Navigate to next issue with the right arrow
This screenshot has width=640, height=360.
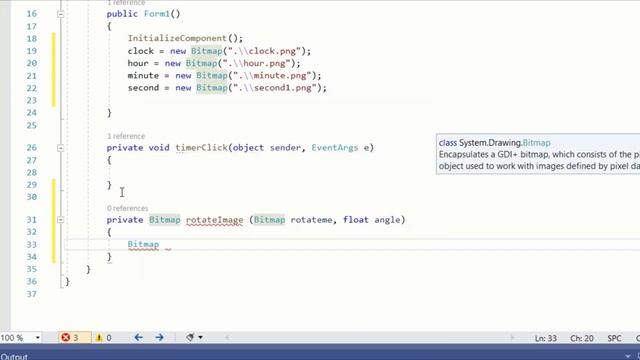click(x=159, y=337)
